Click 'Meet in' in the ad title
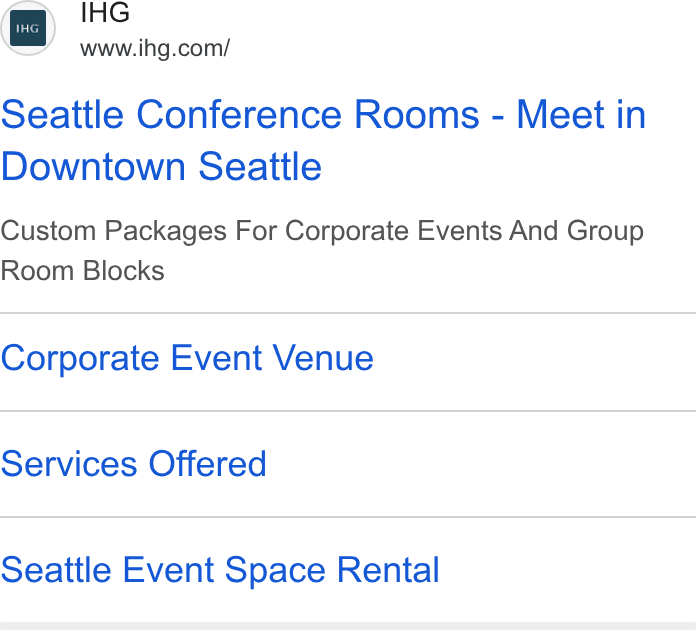696x630 pixels. [581, 115]
